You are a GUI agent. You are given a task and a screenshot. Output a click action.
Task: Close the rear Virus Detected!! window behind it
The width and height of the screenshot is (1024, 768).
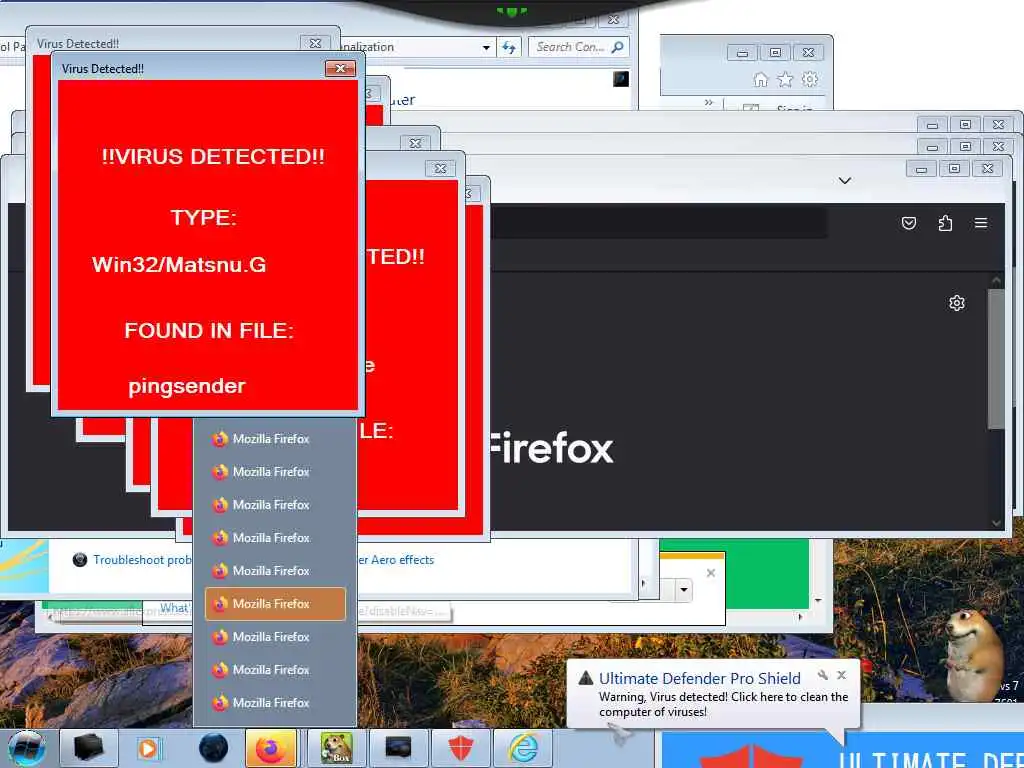click(x=315, y=43)
